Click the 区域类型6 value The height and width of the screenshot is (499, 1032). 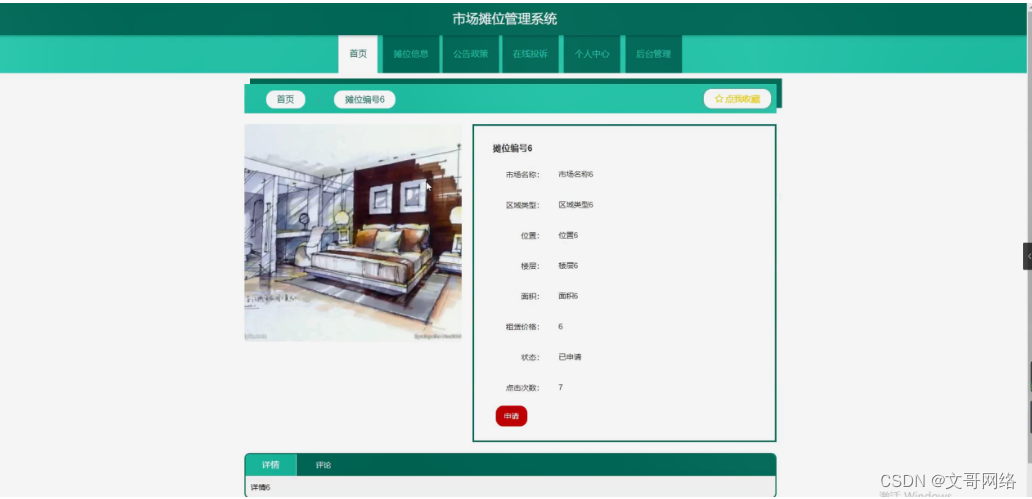pyautogui.click(x=576, y=205)
